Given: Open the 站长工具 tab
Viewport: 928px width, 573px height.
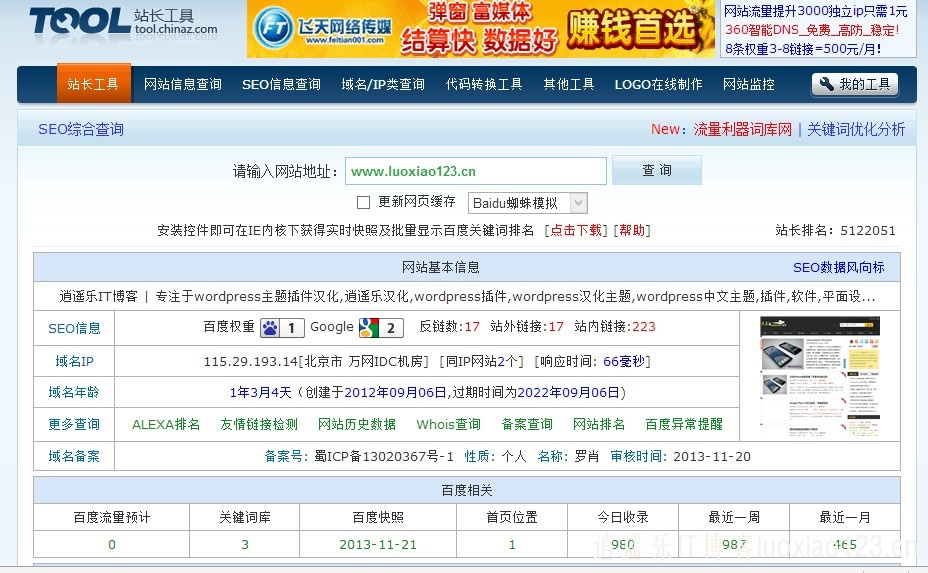Looking at the screenshot, I should coord(94,84).
